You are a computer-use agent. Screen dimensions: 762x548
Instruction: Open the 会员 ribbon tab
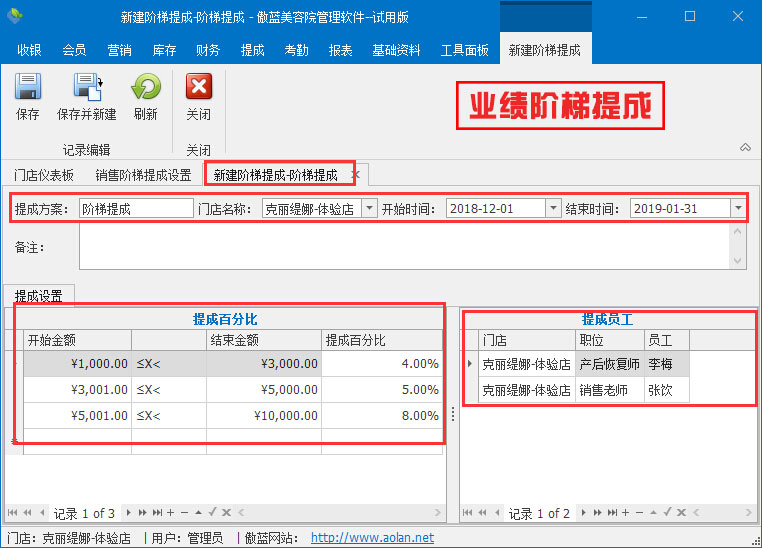click(x=74, y=50)
